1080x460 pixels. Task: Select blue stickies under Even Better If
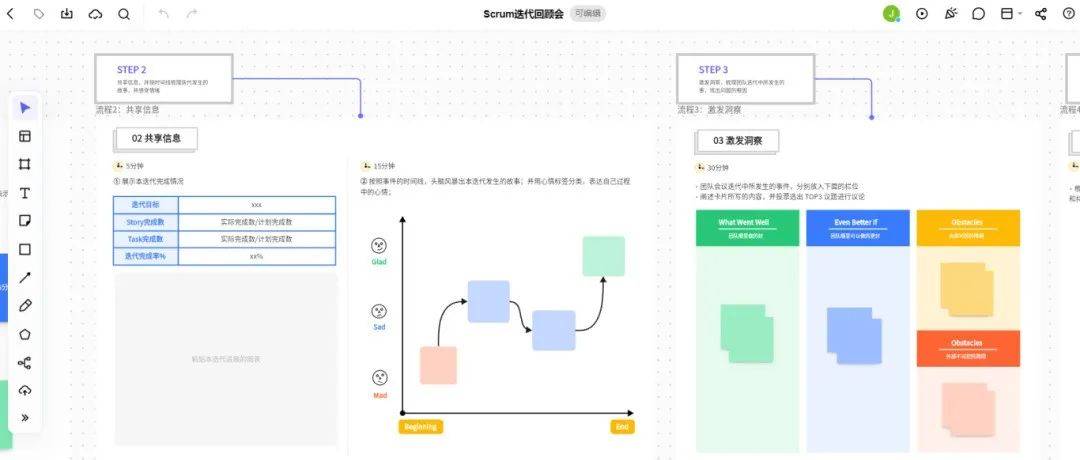point(855,335)
